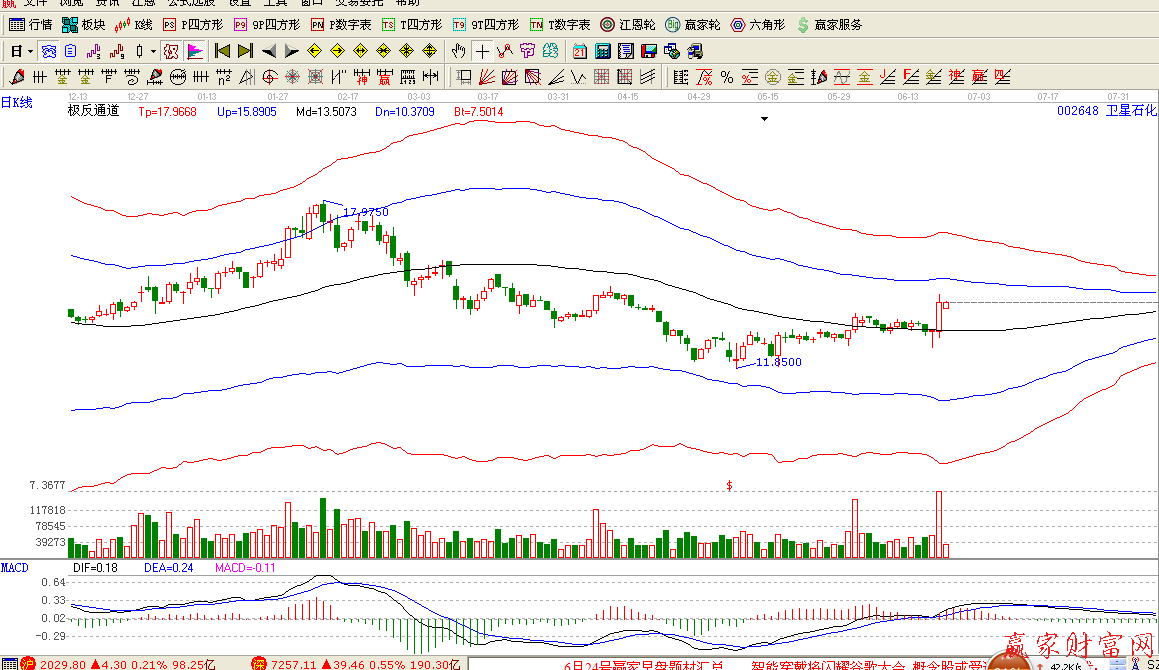The height and width of the screenshot is (670, 1159).
Task: Open the 六角形 hexagon tool
Action: [x=757, y=24]
